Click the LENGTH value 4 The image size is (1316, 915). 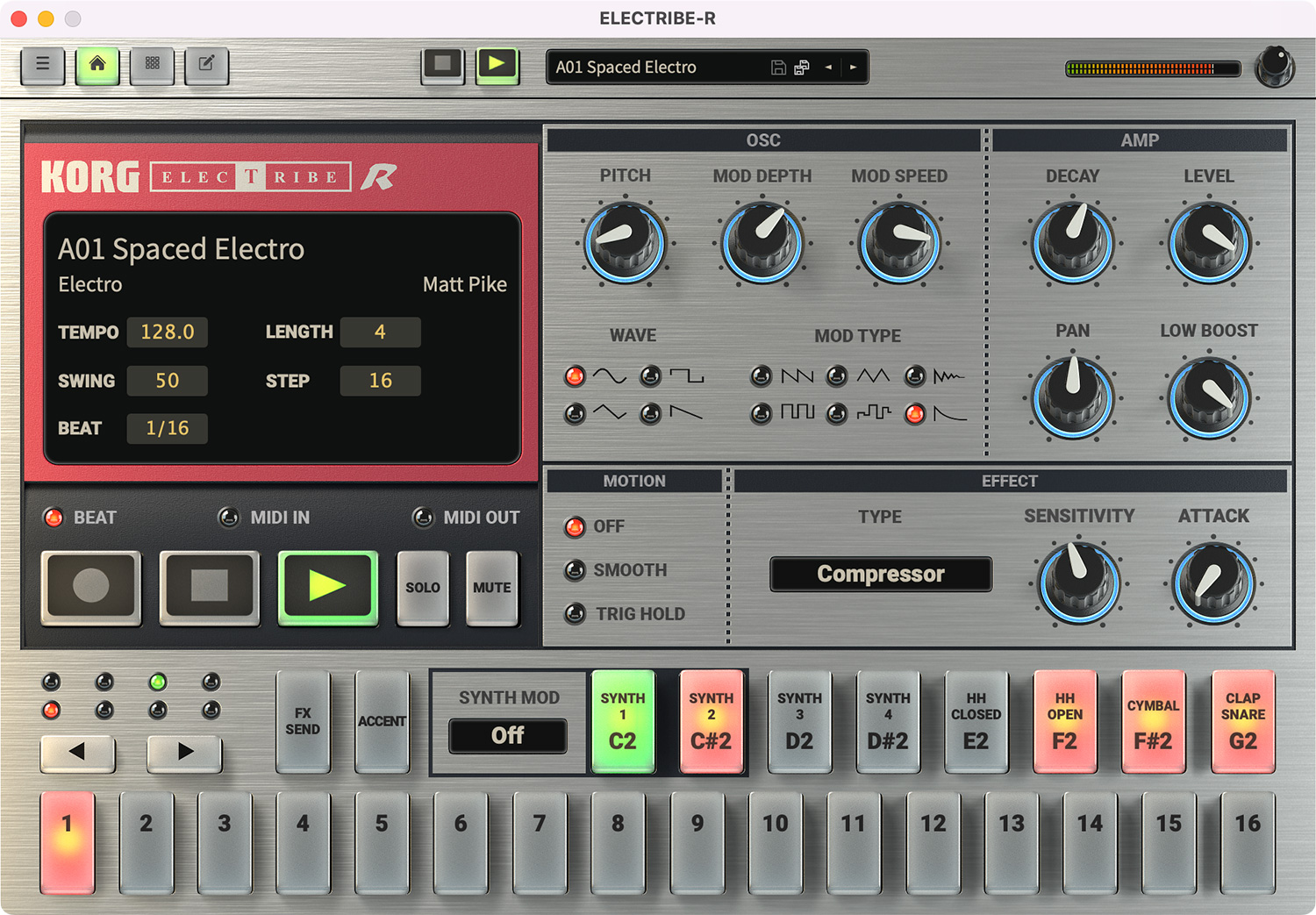point(380,332)
